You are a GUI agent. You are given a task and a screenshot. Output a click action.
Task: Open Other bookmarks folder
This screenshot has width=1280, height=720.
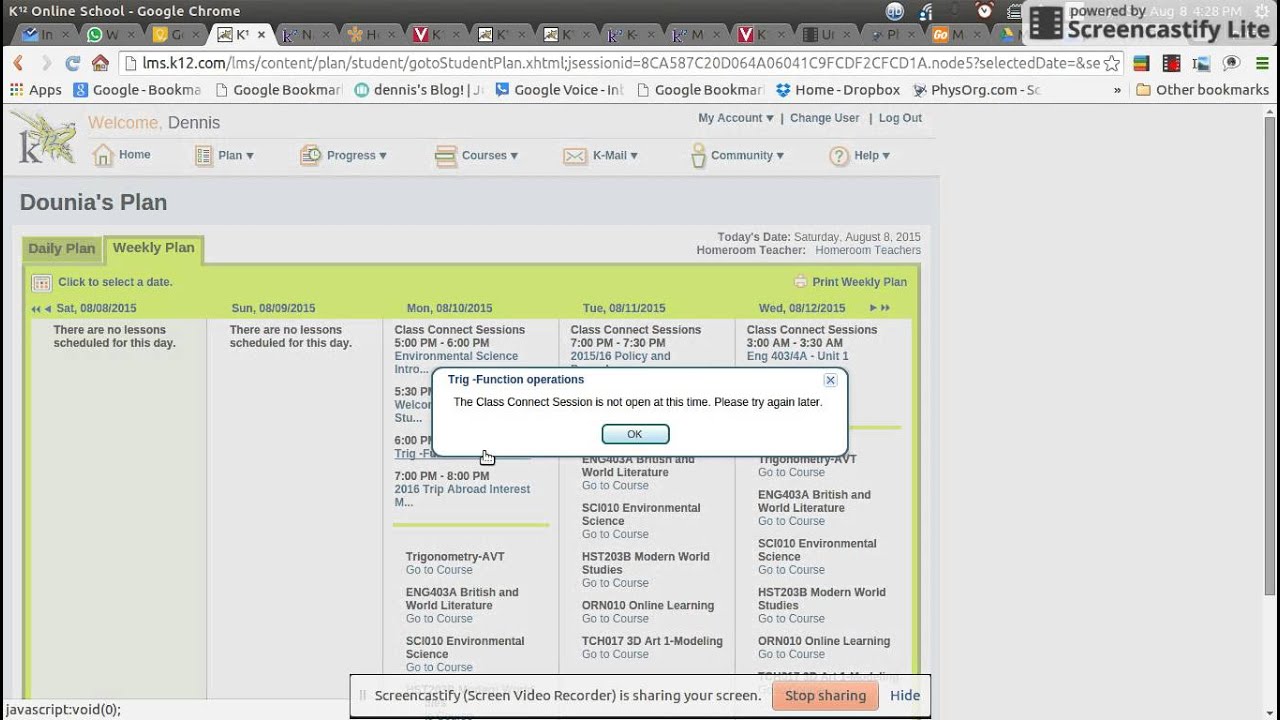point(1202,89)
